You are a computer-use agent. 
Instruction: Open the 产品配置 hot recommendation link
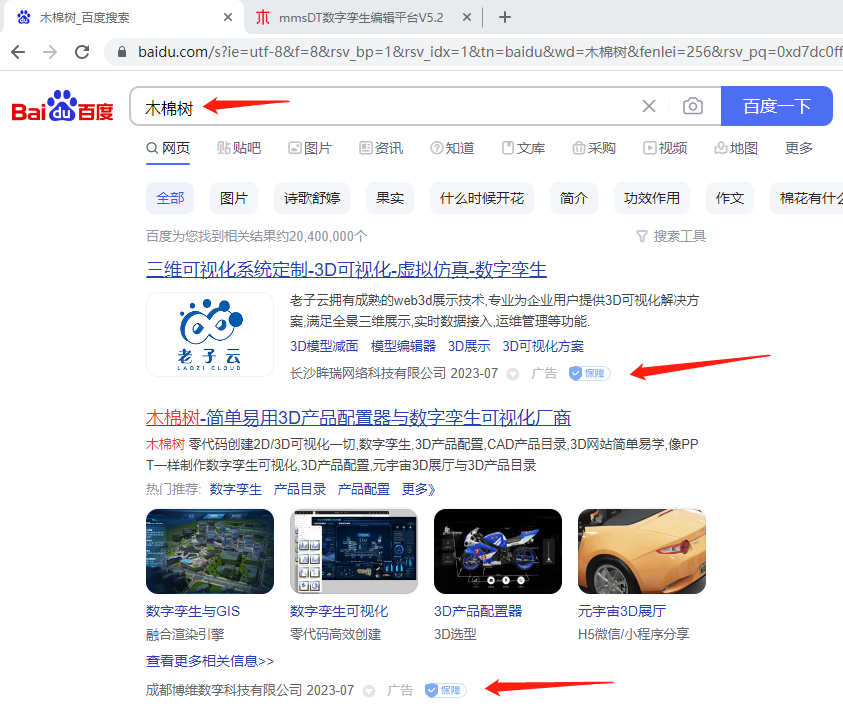[x=363, y=489]
